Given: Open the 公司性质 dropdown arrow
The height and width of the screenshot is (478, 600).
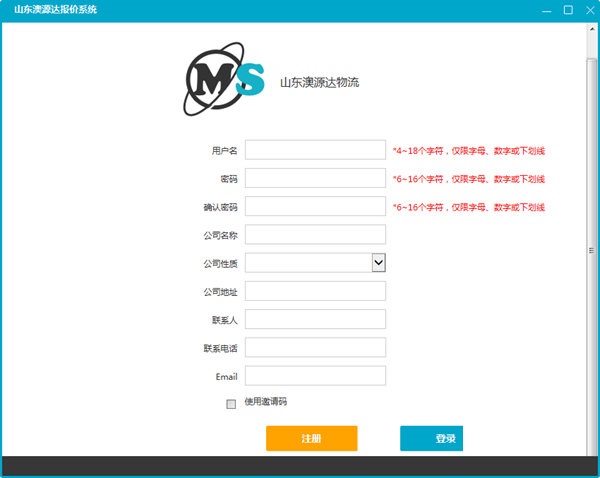Looking at the screenshot, I should point(378,263).
